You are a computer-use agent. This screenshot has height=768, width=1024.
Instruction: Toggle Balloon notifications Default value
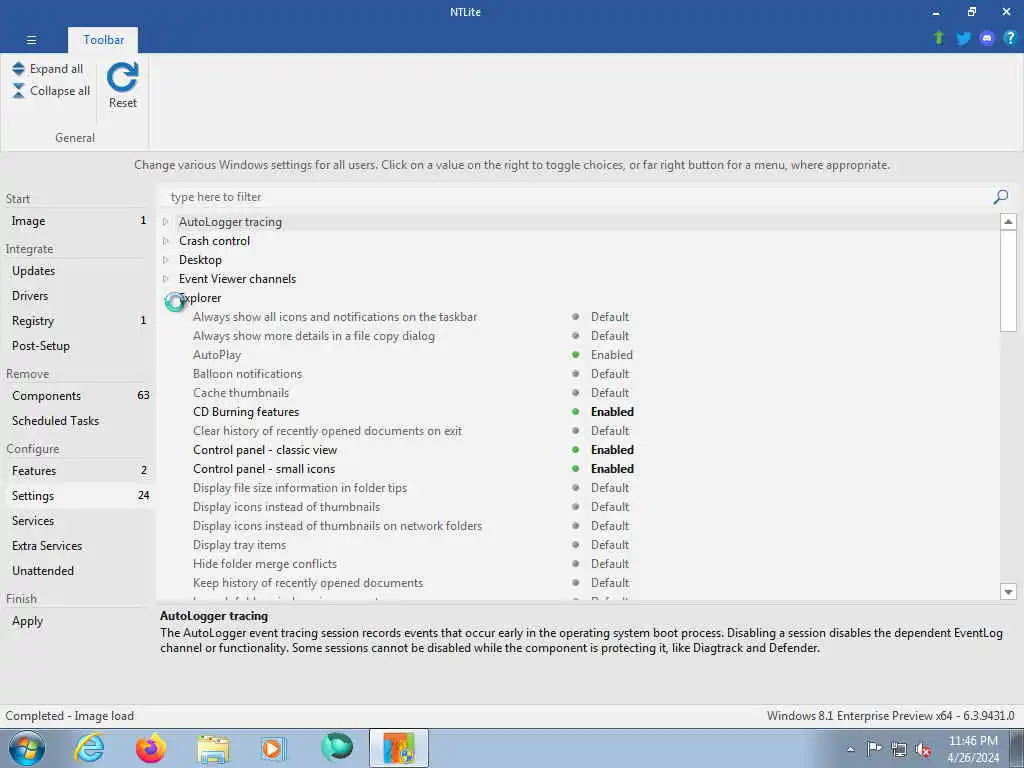[x=610, y=374]
